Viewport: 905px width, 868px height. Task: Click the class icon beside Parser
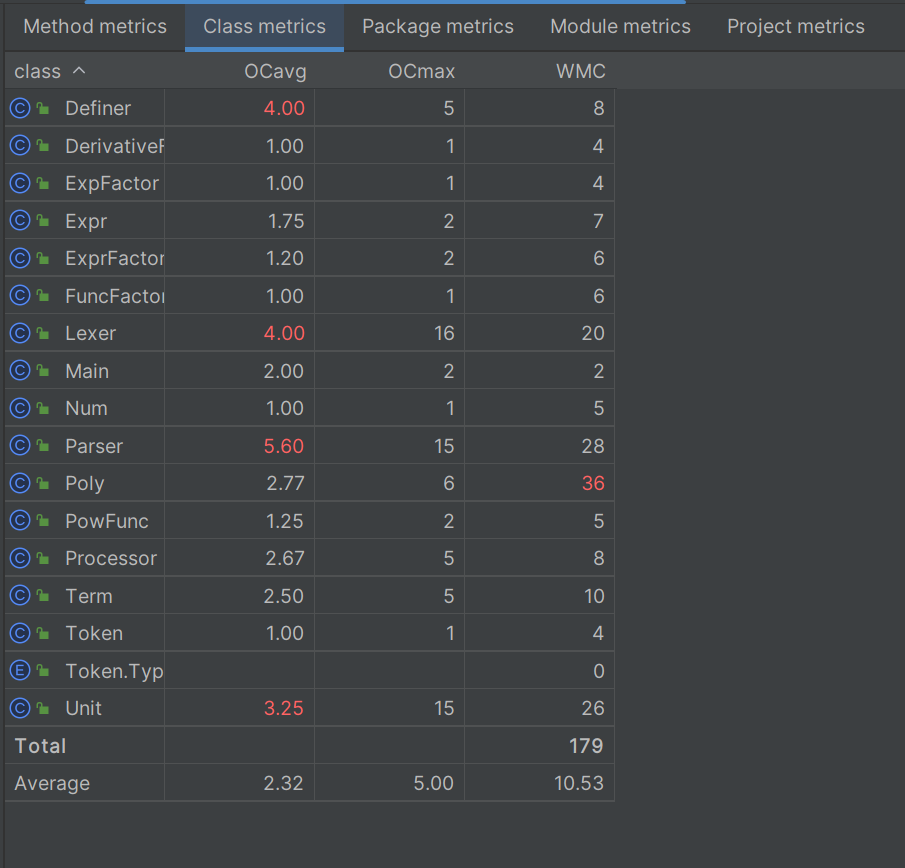(20, 446)
